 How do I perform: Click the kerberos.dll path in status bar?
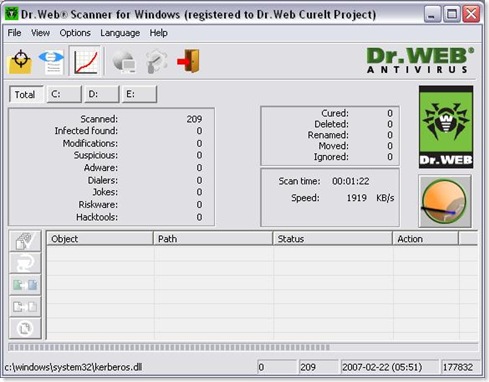tap(73, 367)
